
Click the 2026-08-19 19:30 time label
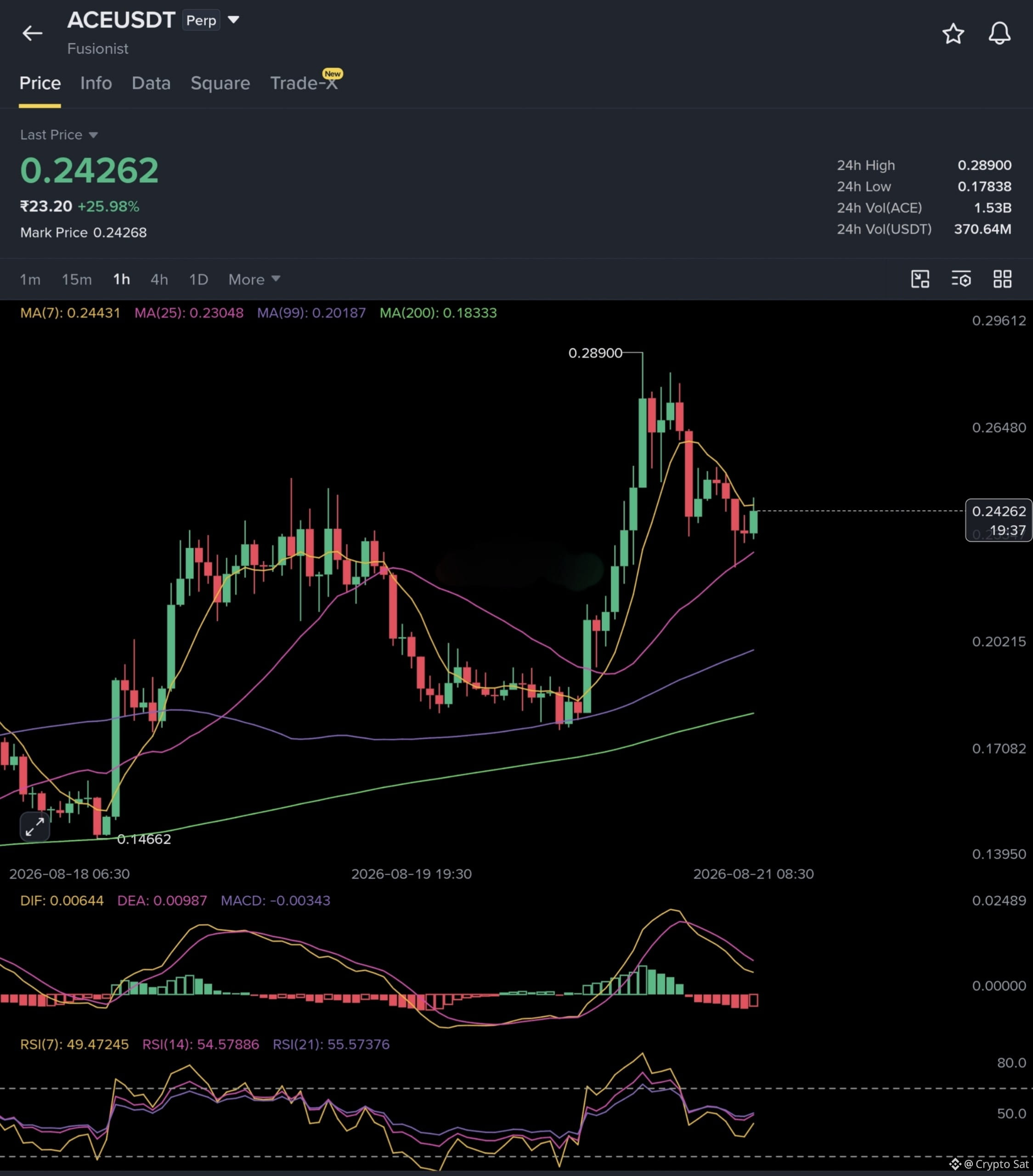(x=411, y=874)
